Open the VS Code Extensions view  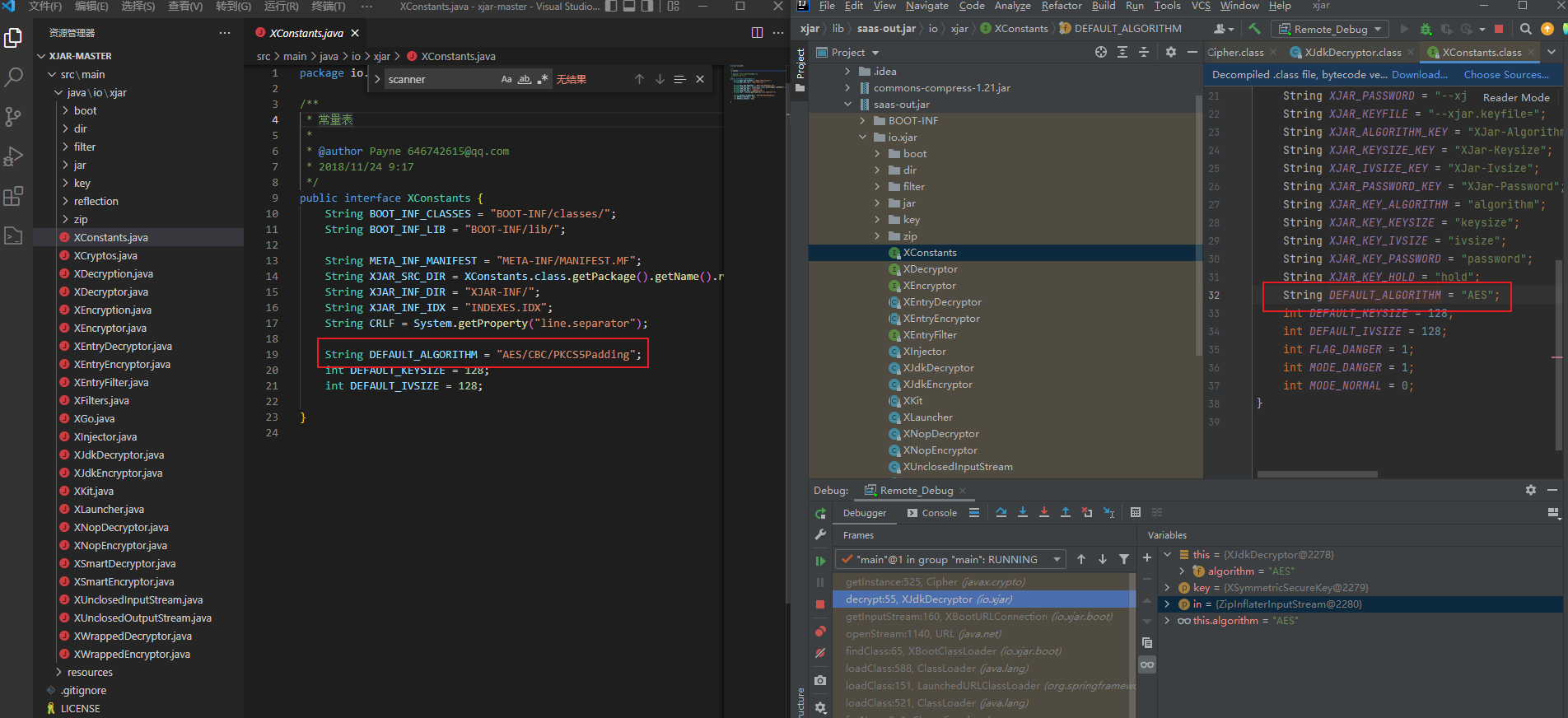13,196
